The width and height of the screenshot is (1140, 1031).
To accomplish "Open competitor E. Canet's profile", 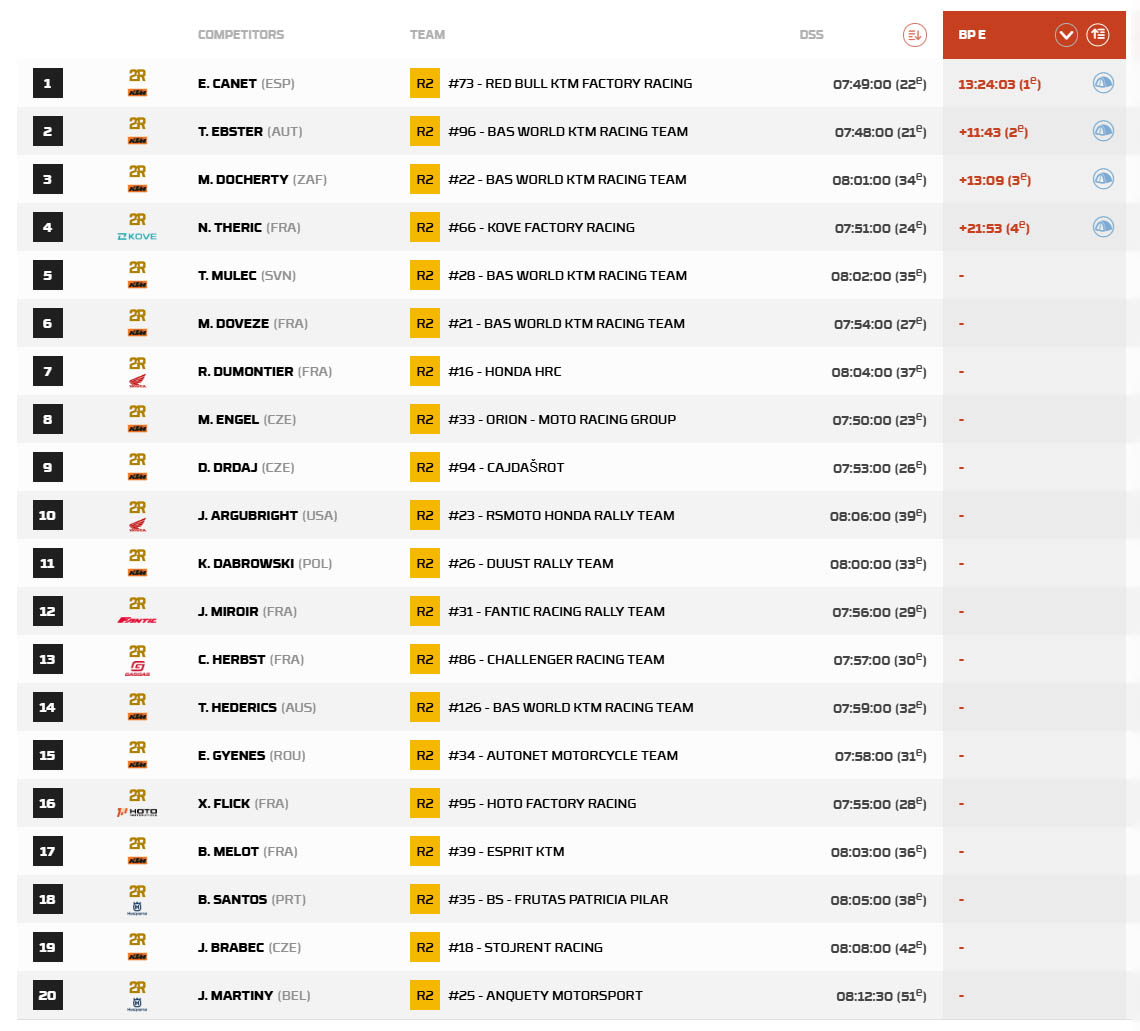I will click(227, 84).
